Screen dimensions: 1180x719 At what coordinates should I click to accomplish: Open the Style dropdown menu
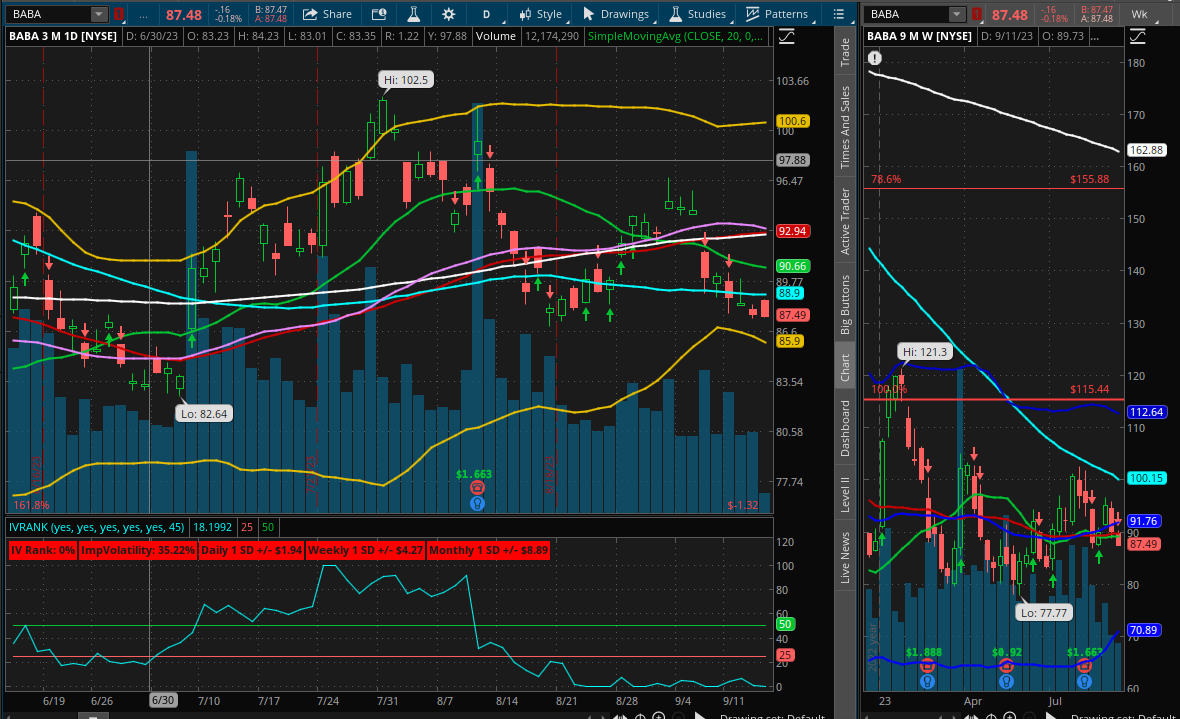[539, 14]
